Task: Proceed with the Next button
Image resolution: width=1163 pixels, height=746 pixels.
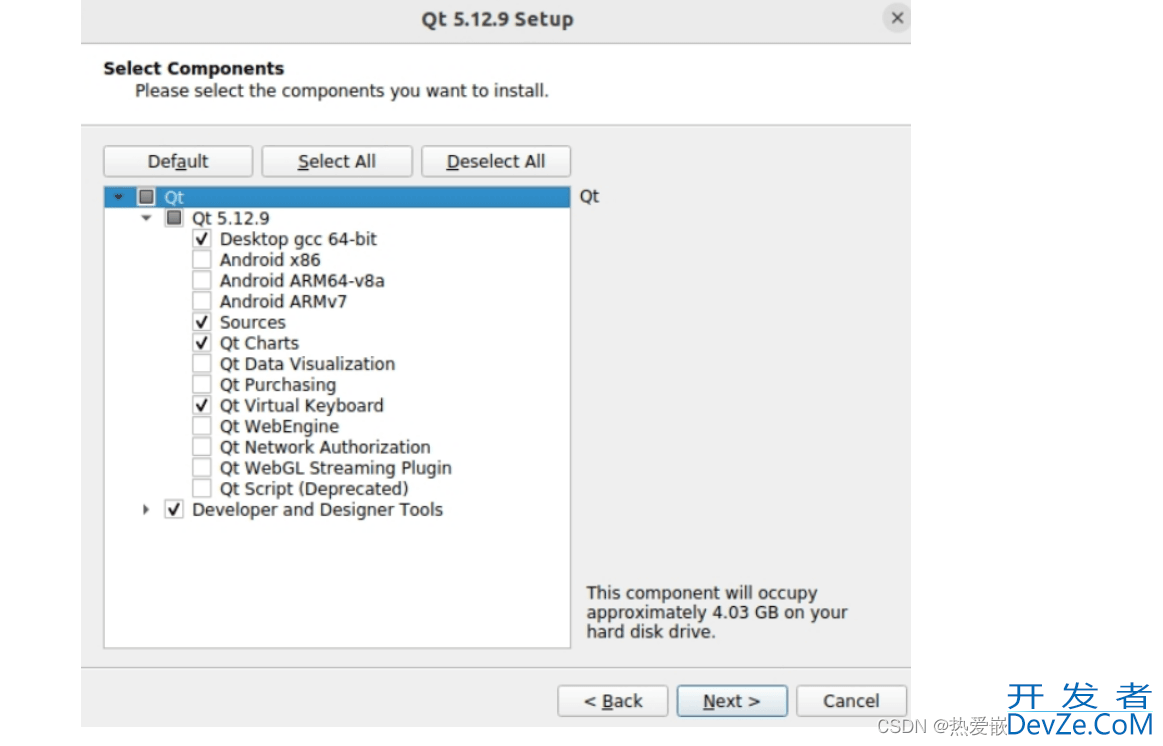Action: click(x=732, y=701)
